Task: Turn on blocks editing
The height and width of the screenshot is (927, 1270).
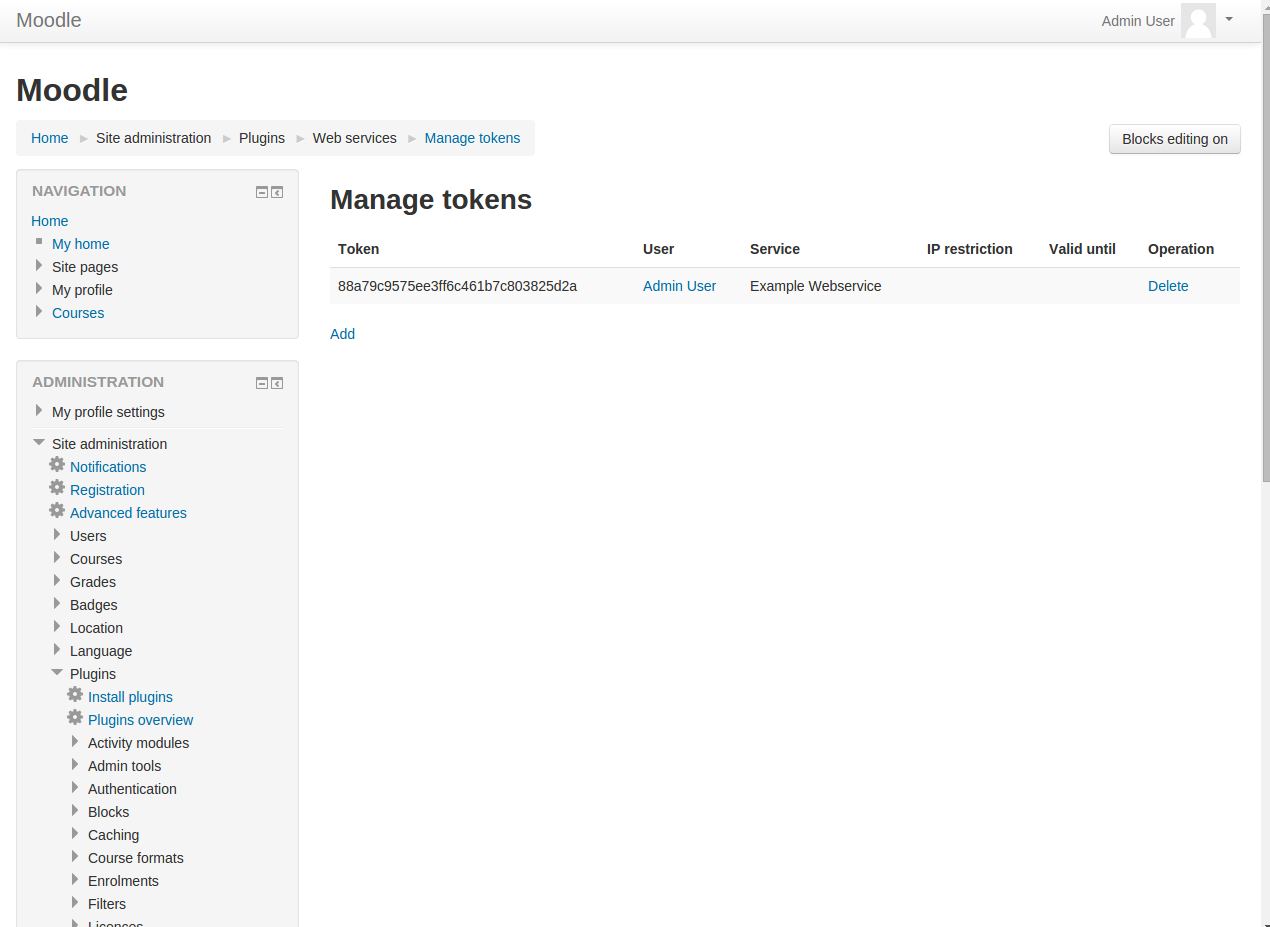Action: point(1174,139)
